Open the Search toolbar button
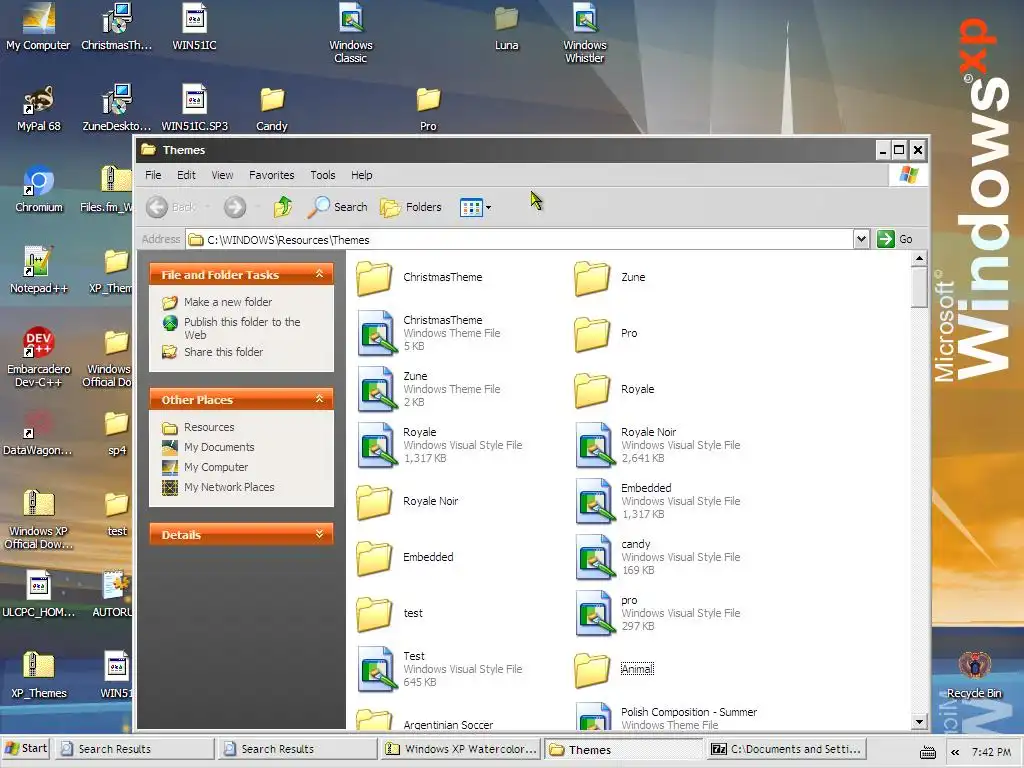Viewport: 1024px width, 768px height. click(x=338, y=207)
